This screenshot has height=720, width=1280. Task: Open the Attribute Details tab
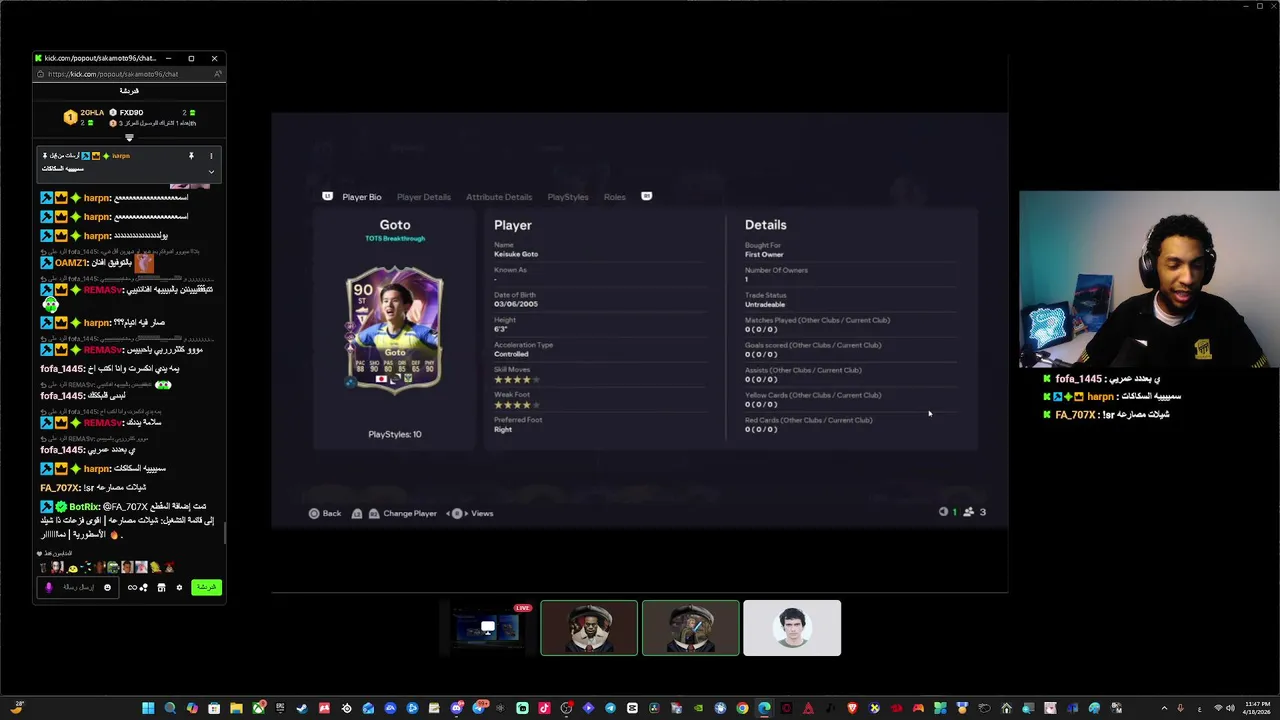(499, 197)
